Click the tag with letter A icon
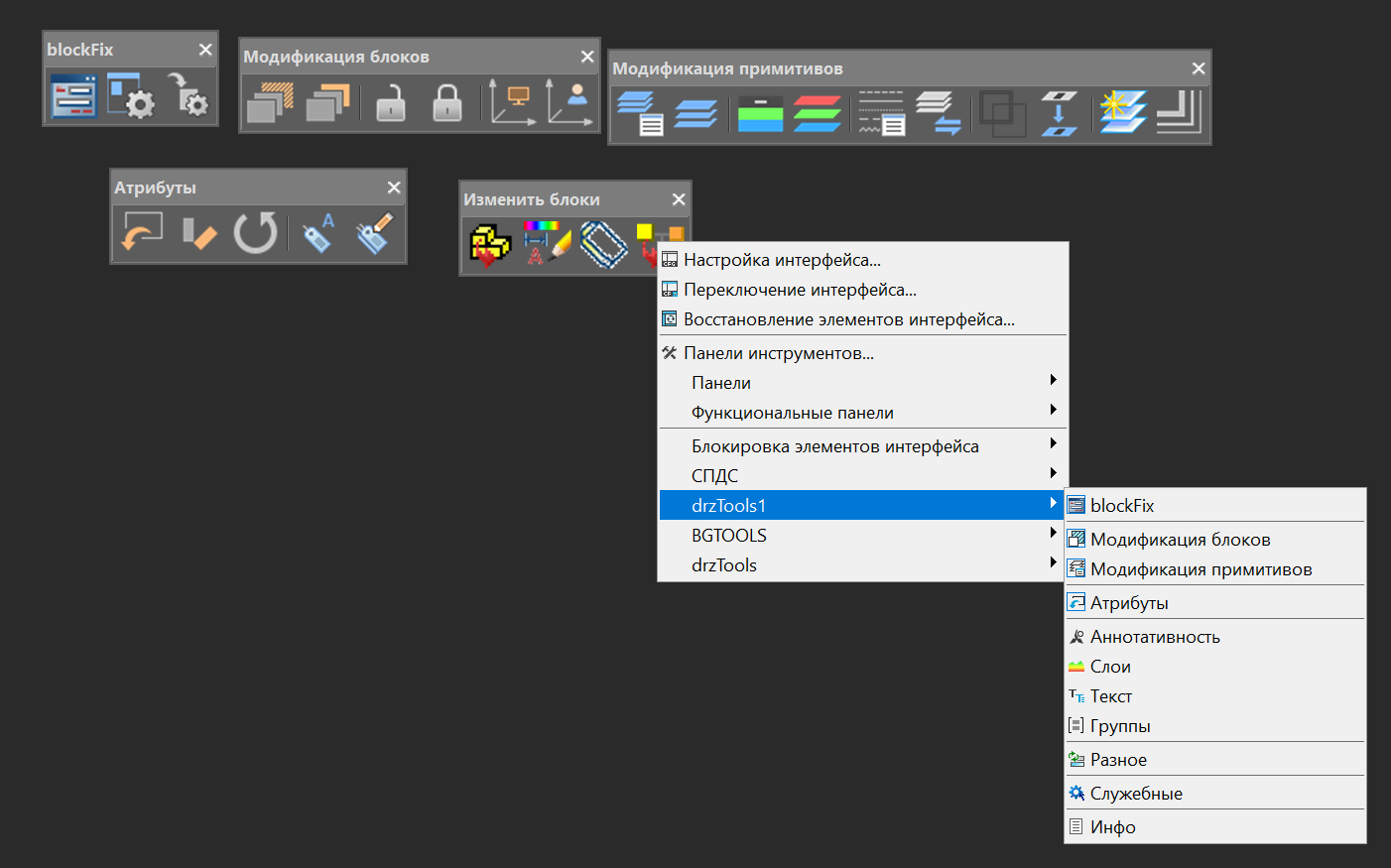The image size is (1391, 868). (318, 234)
